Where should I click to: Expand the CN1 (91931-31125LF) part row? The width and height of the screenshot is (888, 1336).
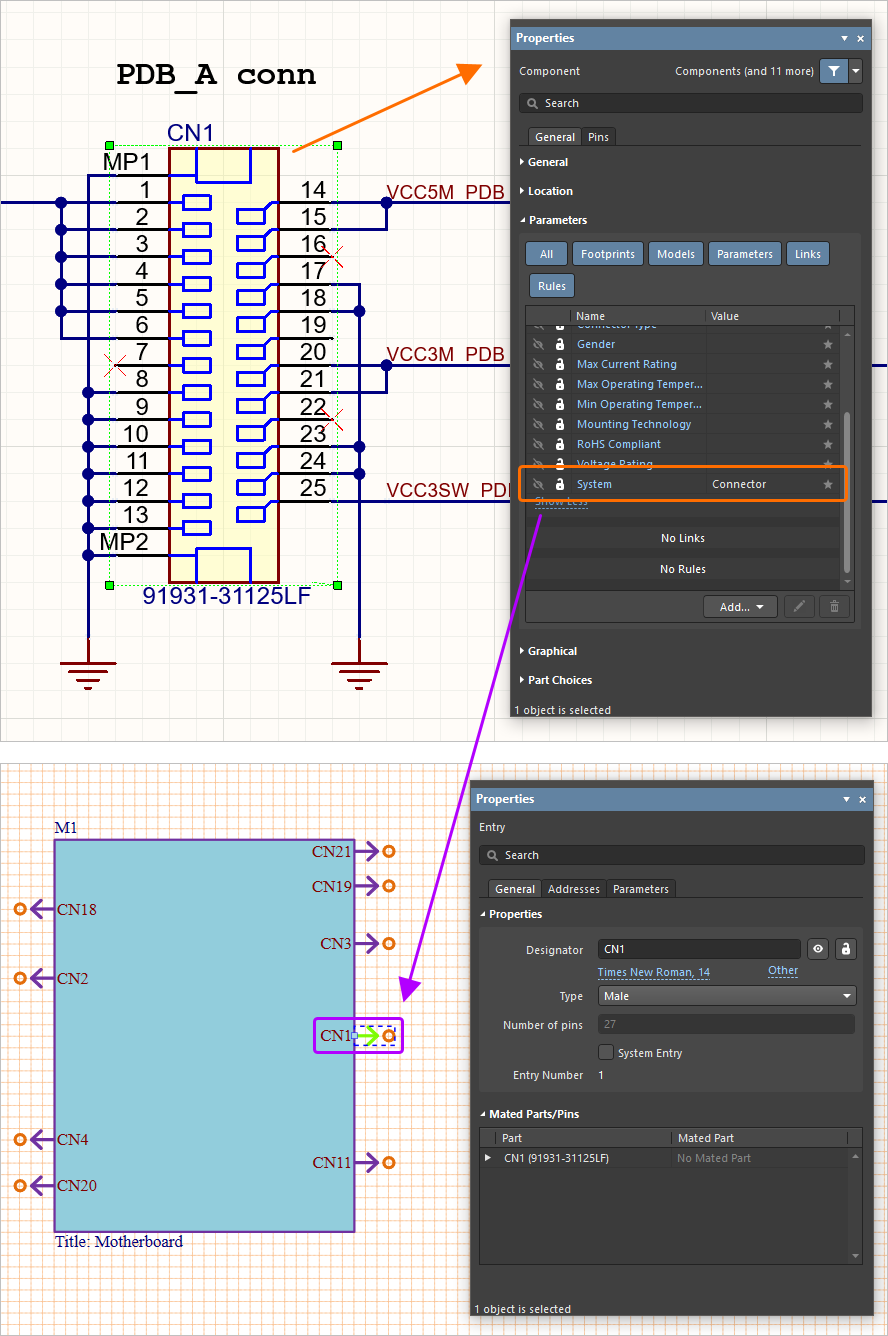click(488, 1158)
